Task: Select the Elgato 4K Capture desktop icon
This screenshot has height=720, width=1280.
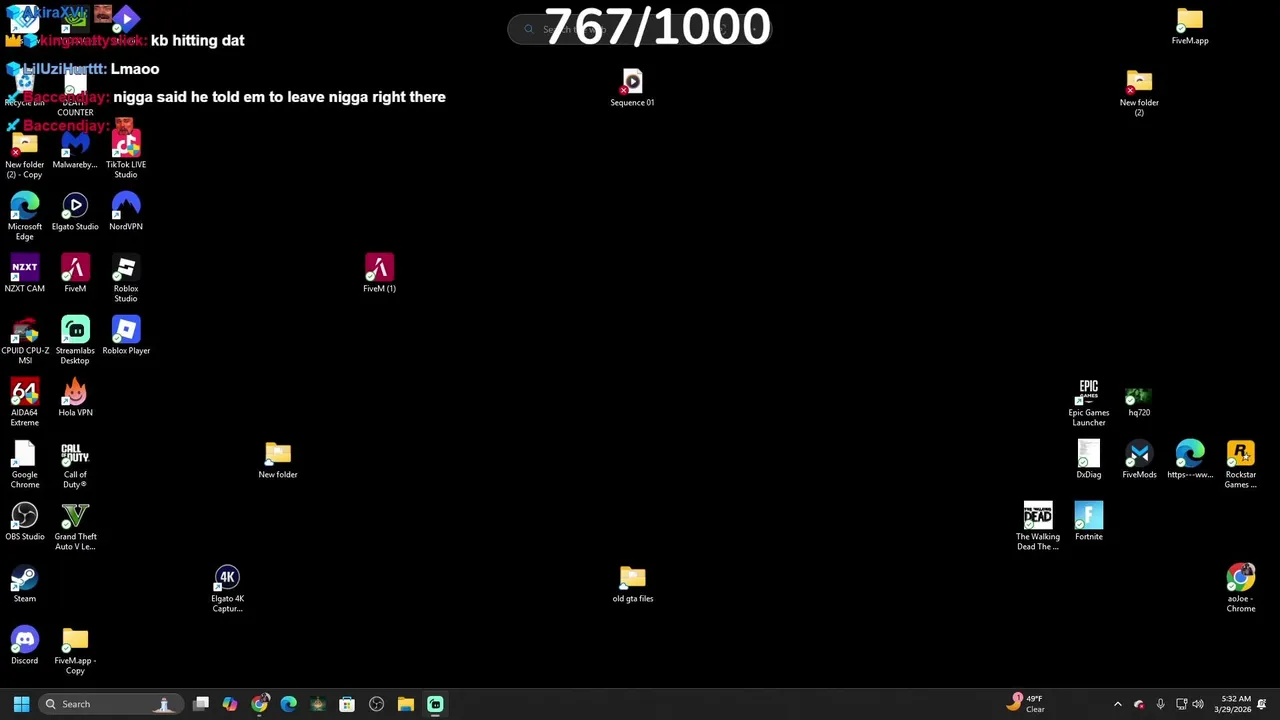Action: point(227,588)
